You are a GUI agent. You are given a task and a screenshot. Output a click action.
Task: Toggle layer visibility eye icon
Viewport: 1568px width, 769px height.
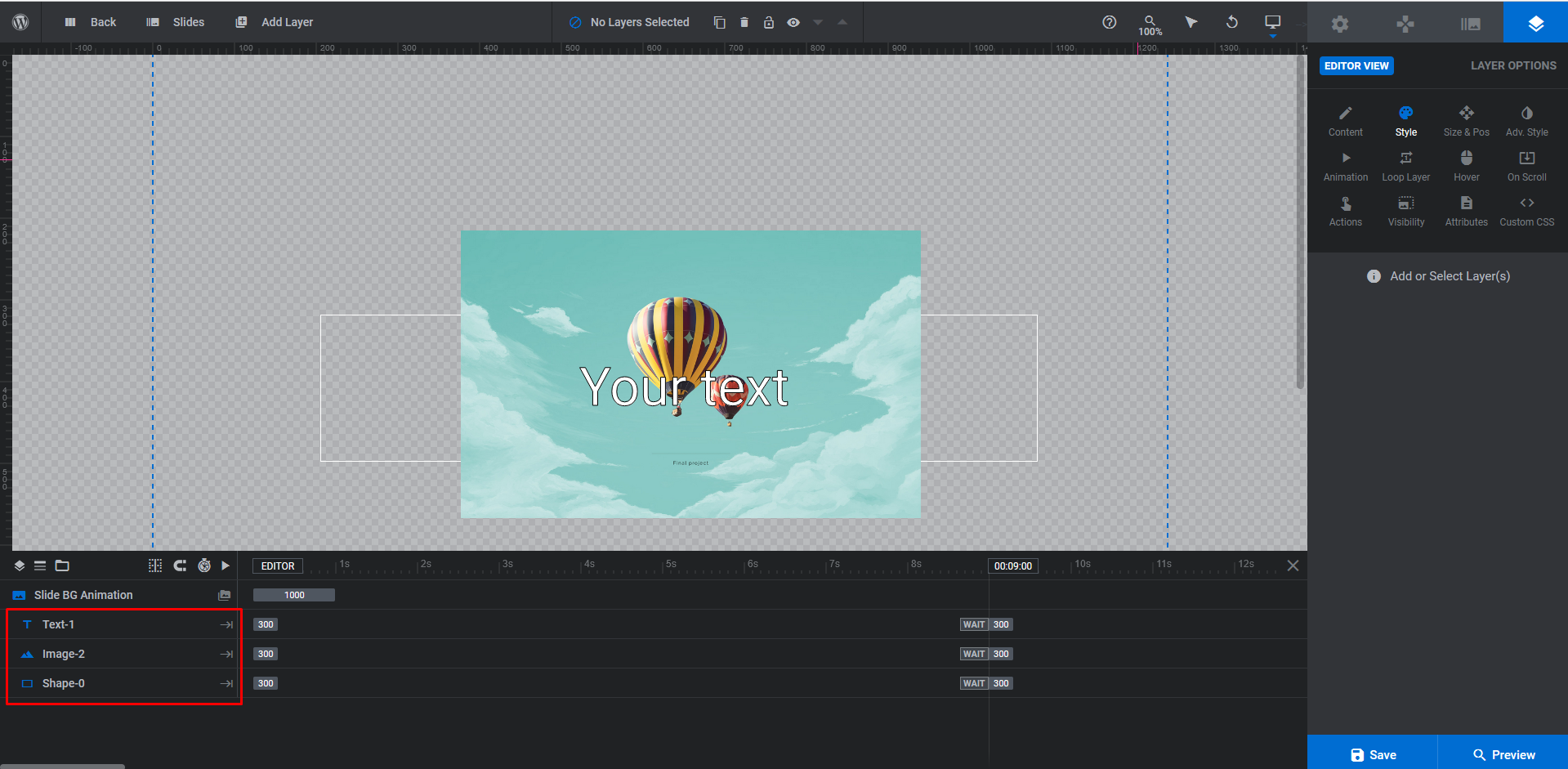tap(793, 22)
